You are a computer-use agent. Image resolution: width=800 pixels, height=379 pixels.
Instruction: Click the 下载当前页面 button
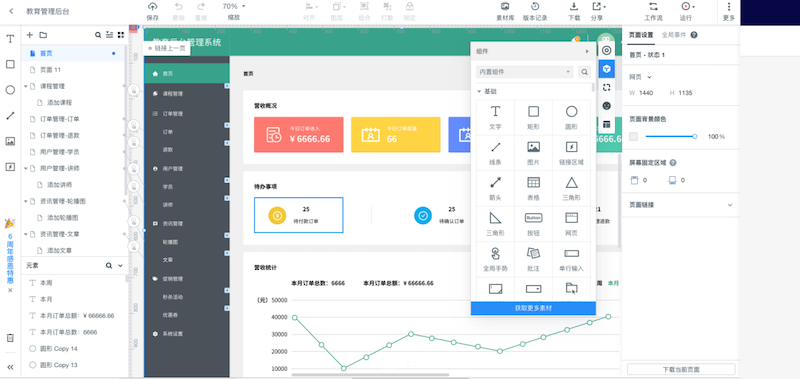coord(681,369)
